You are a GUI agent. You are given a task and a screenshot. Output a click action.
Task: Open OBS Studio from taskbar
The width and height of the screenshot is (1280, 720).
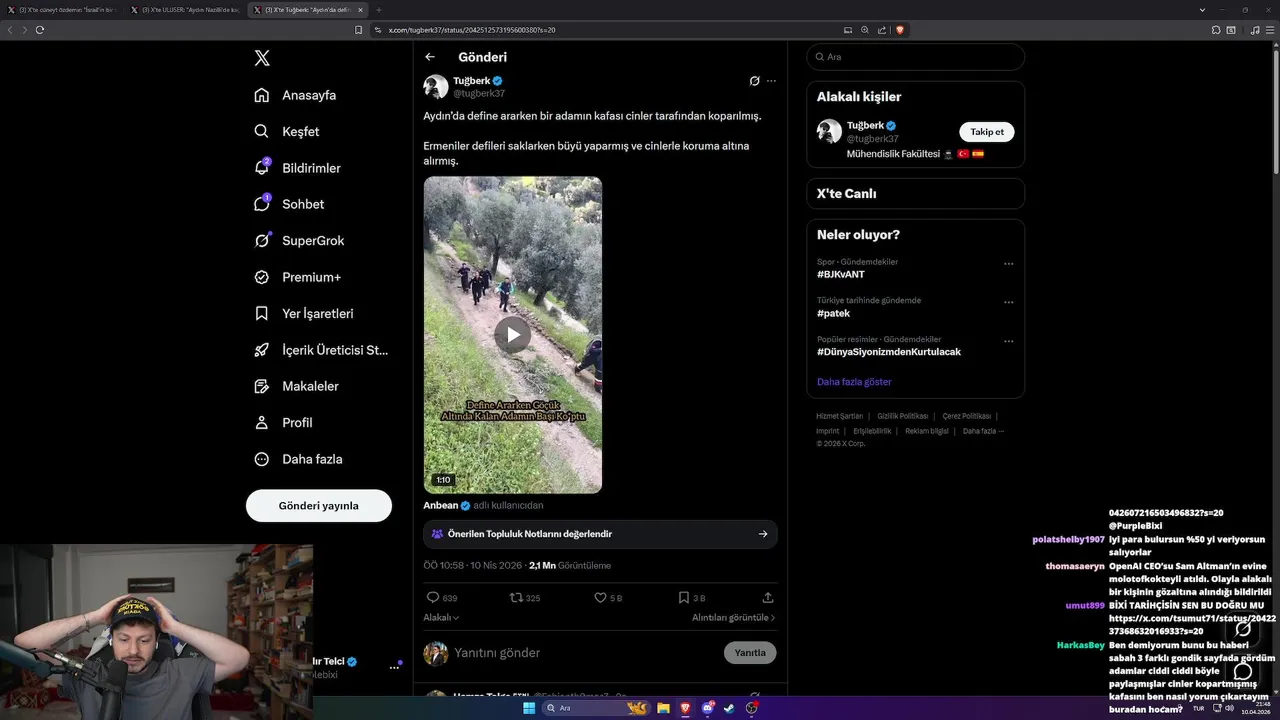tap(751, 708)
